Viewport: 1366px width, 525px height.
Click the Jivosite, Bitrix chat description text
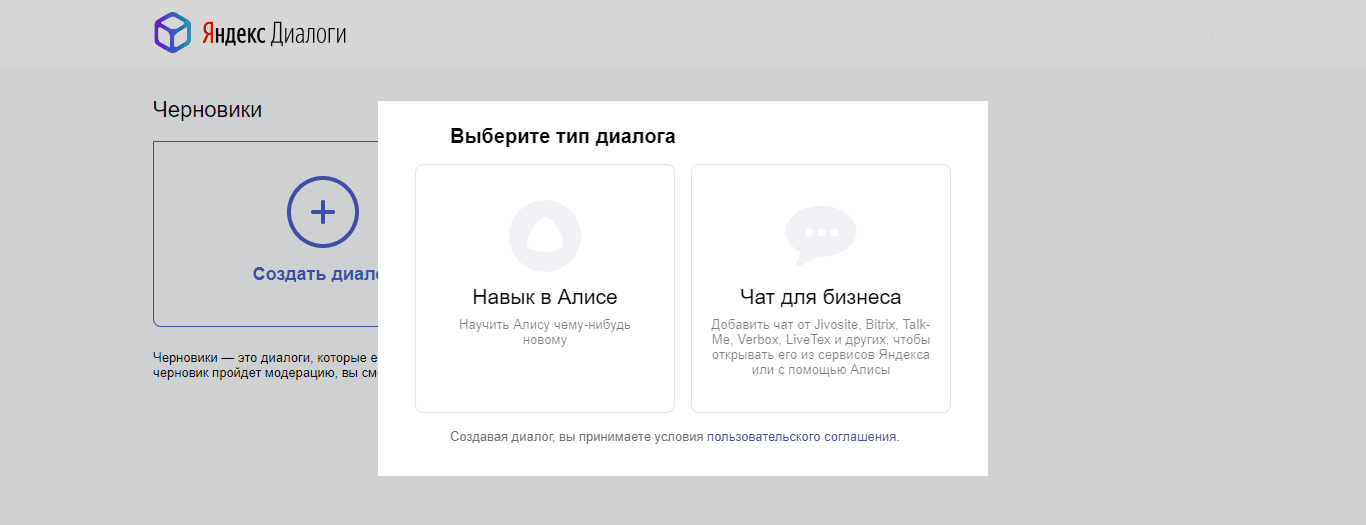tap(820, 347)
